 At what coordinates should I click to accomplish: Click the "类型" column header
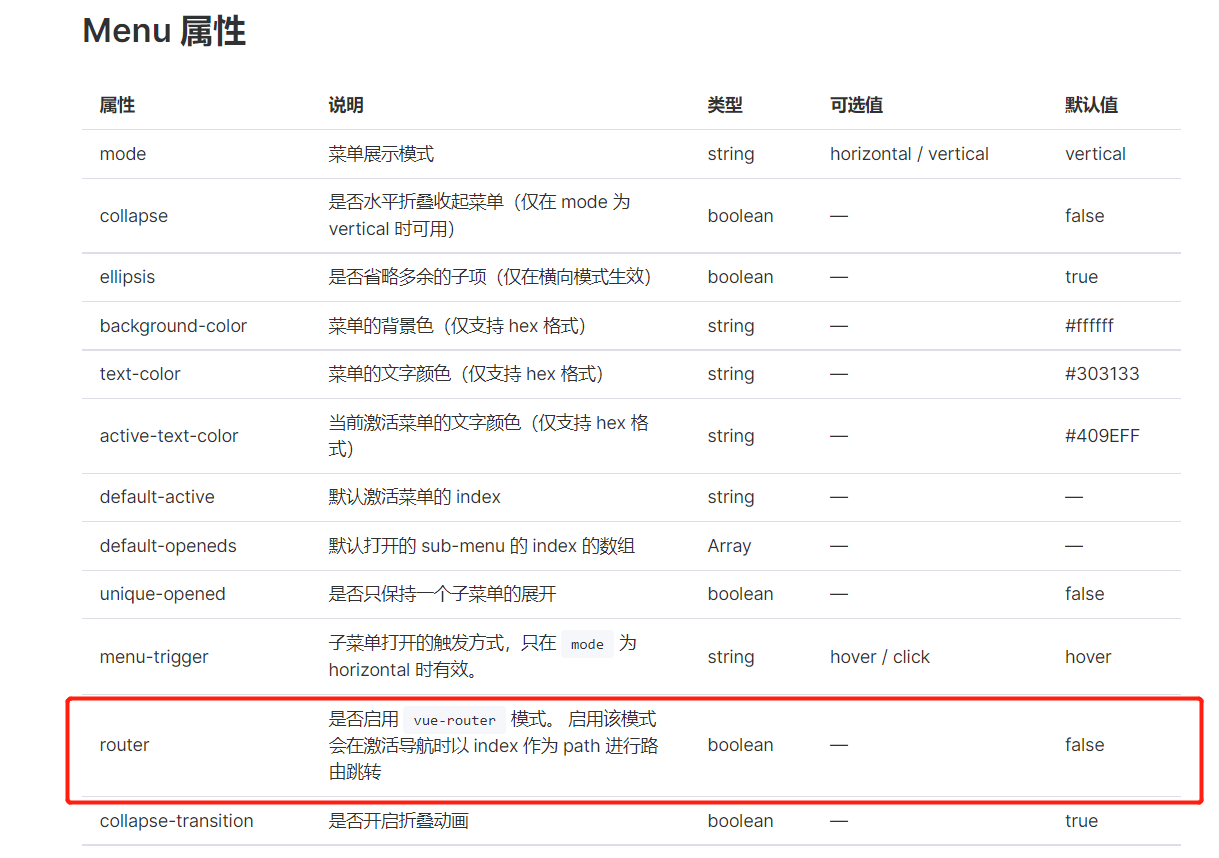coord(725,105)
